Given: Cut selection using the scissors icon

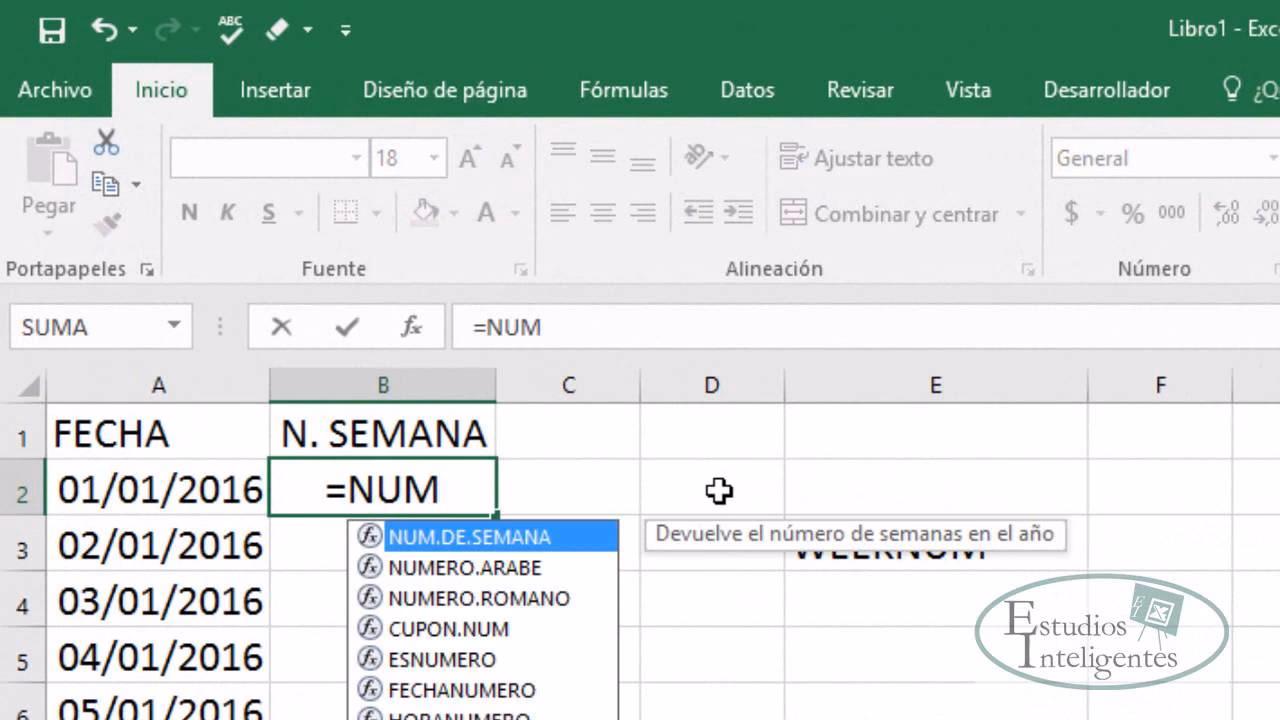Looking at the screenshot, I should click(108, 141).
